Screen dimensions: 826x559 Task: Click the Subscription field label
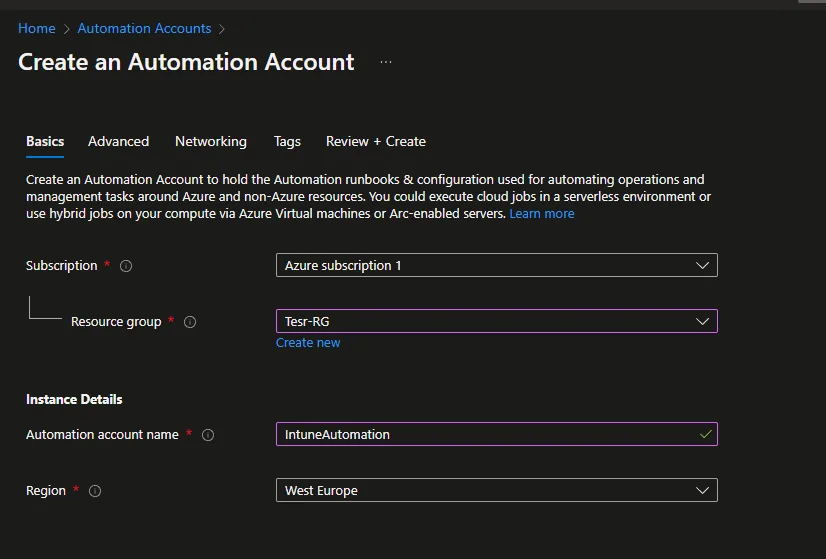click(x=62, y=266)
